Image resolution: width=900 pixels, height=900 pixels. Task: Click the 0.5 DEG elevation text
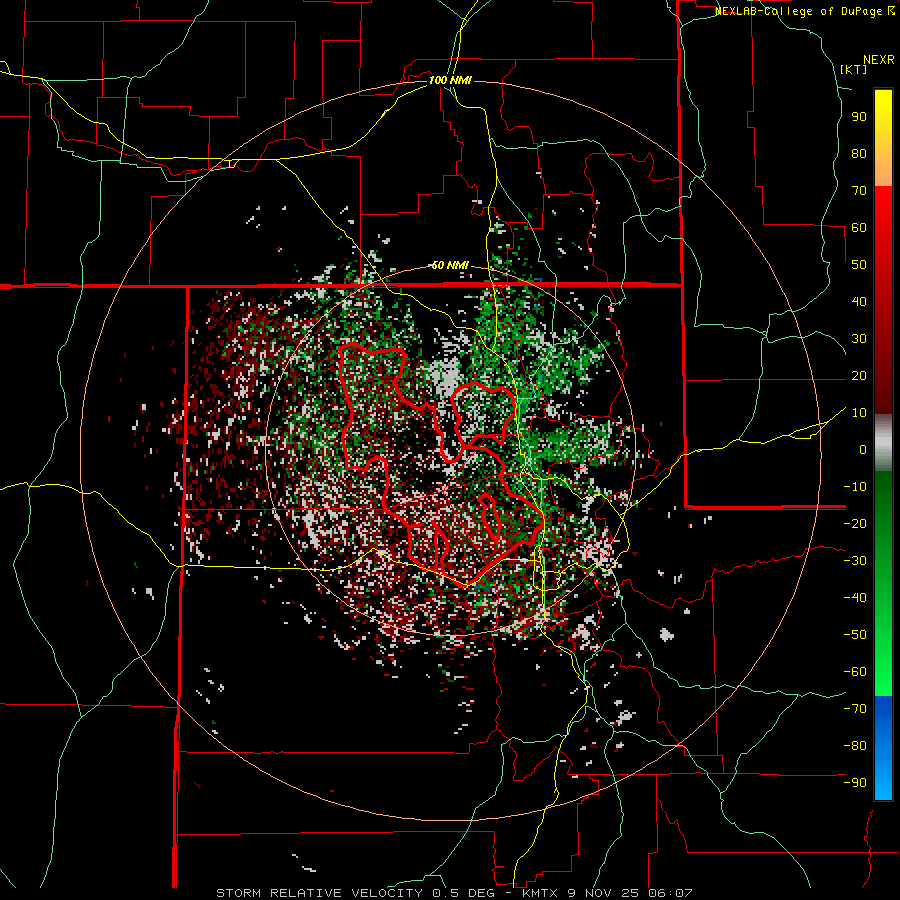tap(462, 893)
